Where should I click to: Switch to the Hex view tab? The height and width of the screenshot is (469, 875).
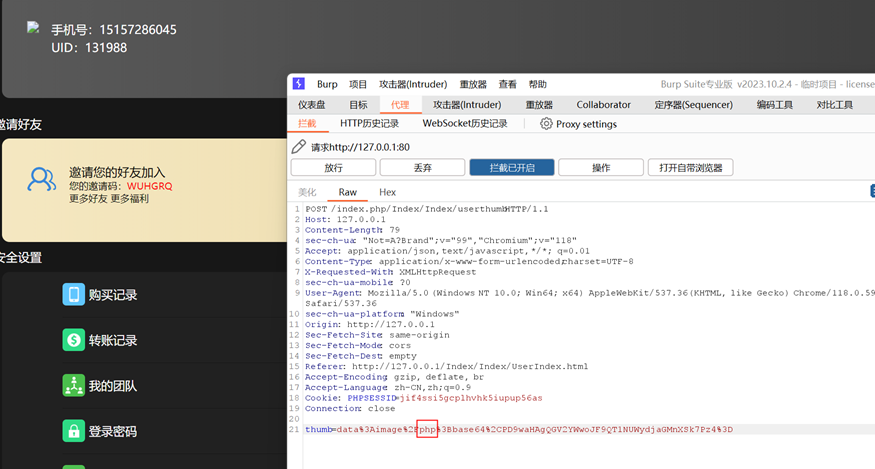tap(387, 192)
